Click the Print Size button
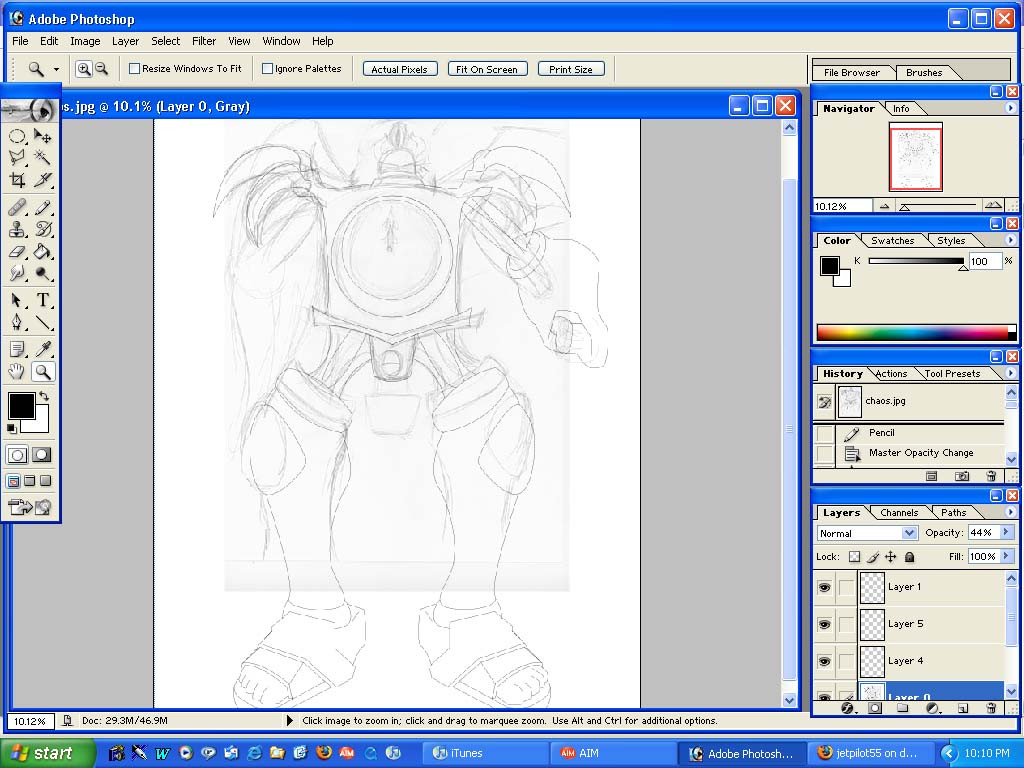The height and width of the screenshot is (768, 1024). (x=571, y=69)
